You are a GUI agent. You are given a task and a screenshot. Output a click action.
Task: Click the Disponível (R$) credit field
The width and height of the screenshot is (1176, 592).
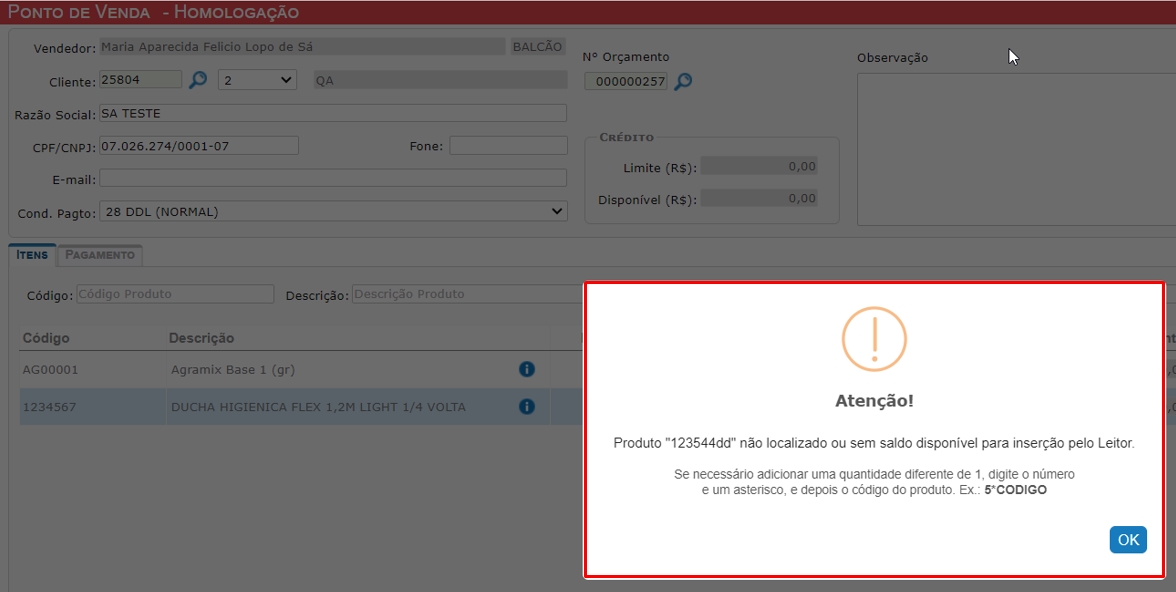(759, 199)
